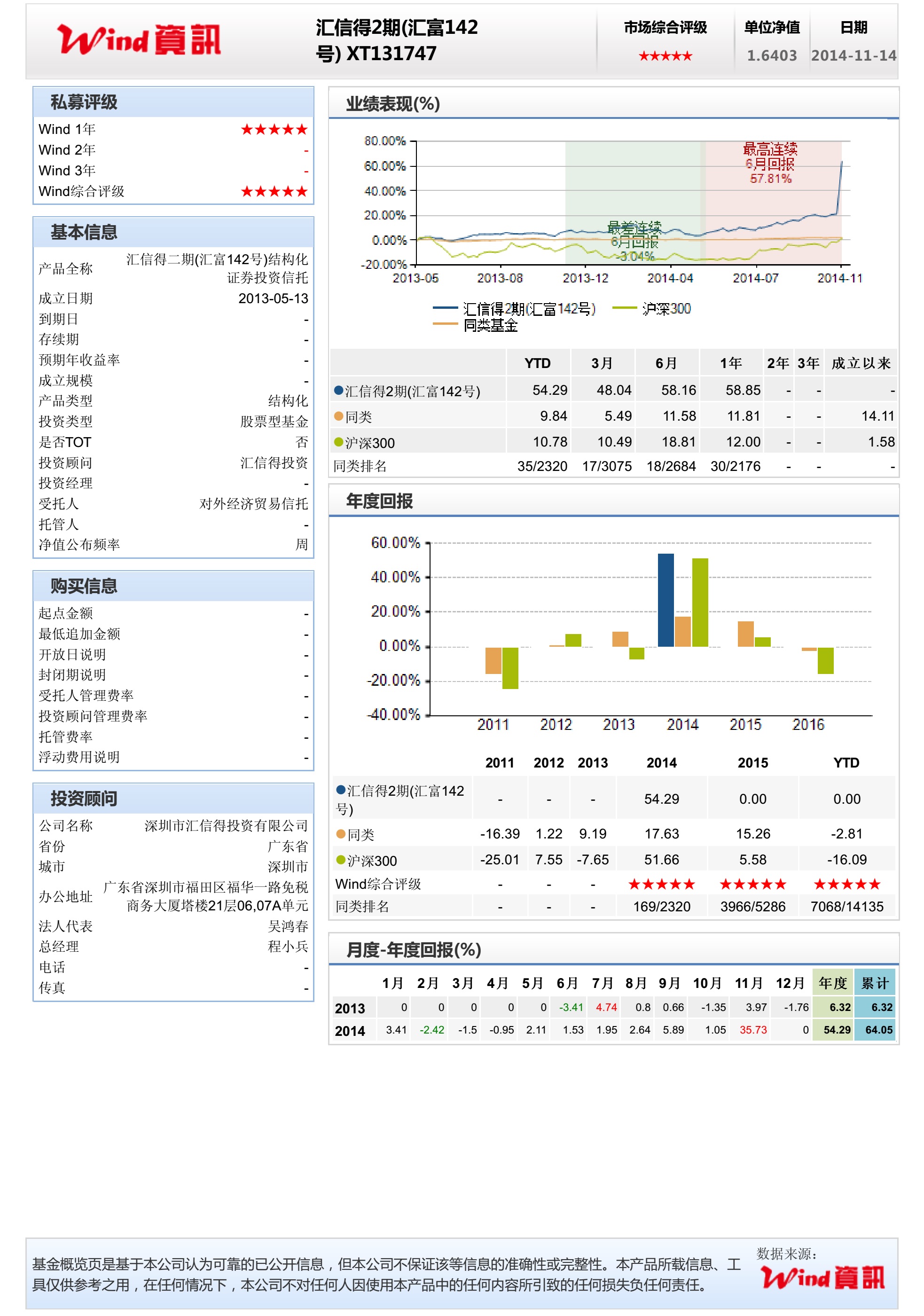The image size is (924, 1316).
Task: Click the 2014 Wind综合评级 stars in 年度回报 table
Action: (661, 885)
